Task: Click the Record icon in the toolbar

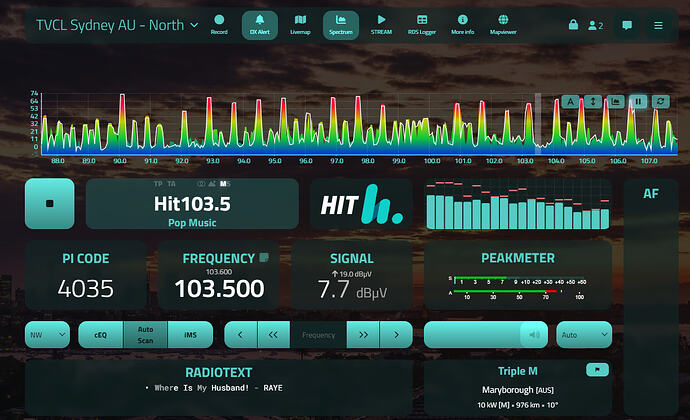Action: pyautogui.click(x=219, y=25)
